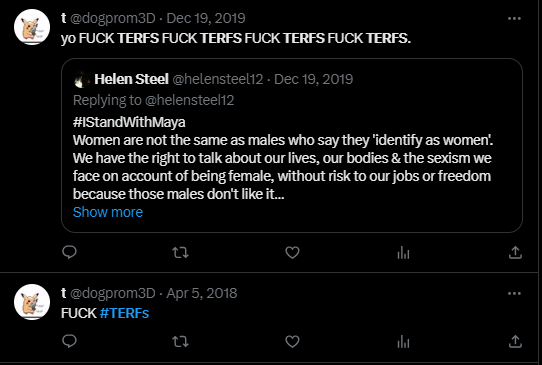Screen dimensions: 542x365
Task: Open the #TERFs hashtag link
Action: click(124, 313)
